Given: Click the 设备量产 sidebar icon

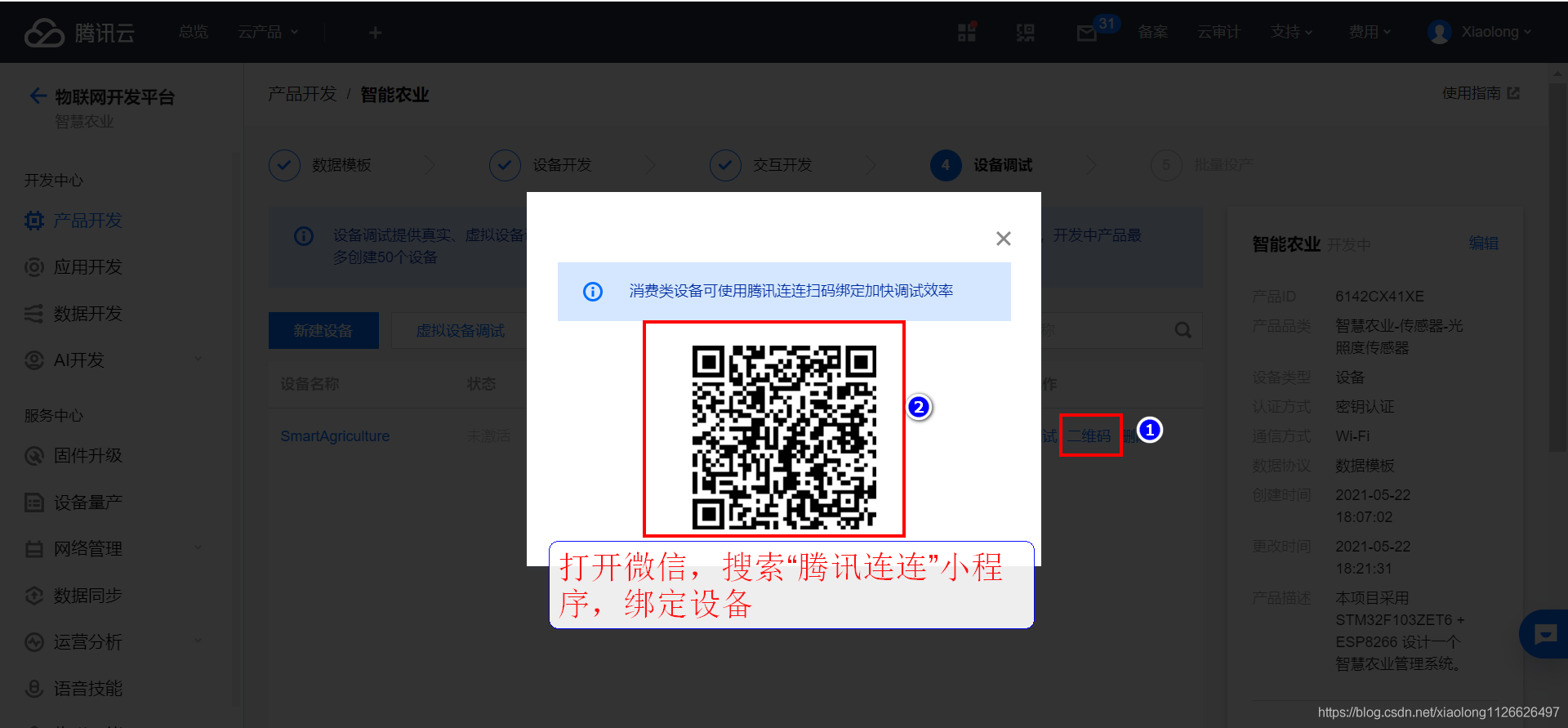Looking at the screenshot, I should [33, 502].
